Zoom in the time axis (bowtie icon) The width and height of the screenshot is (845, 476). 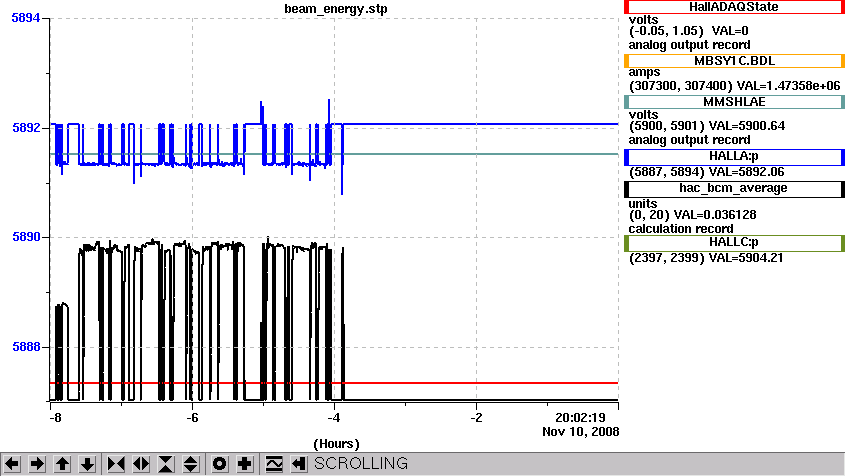click(x=116, y=464)
